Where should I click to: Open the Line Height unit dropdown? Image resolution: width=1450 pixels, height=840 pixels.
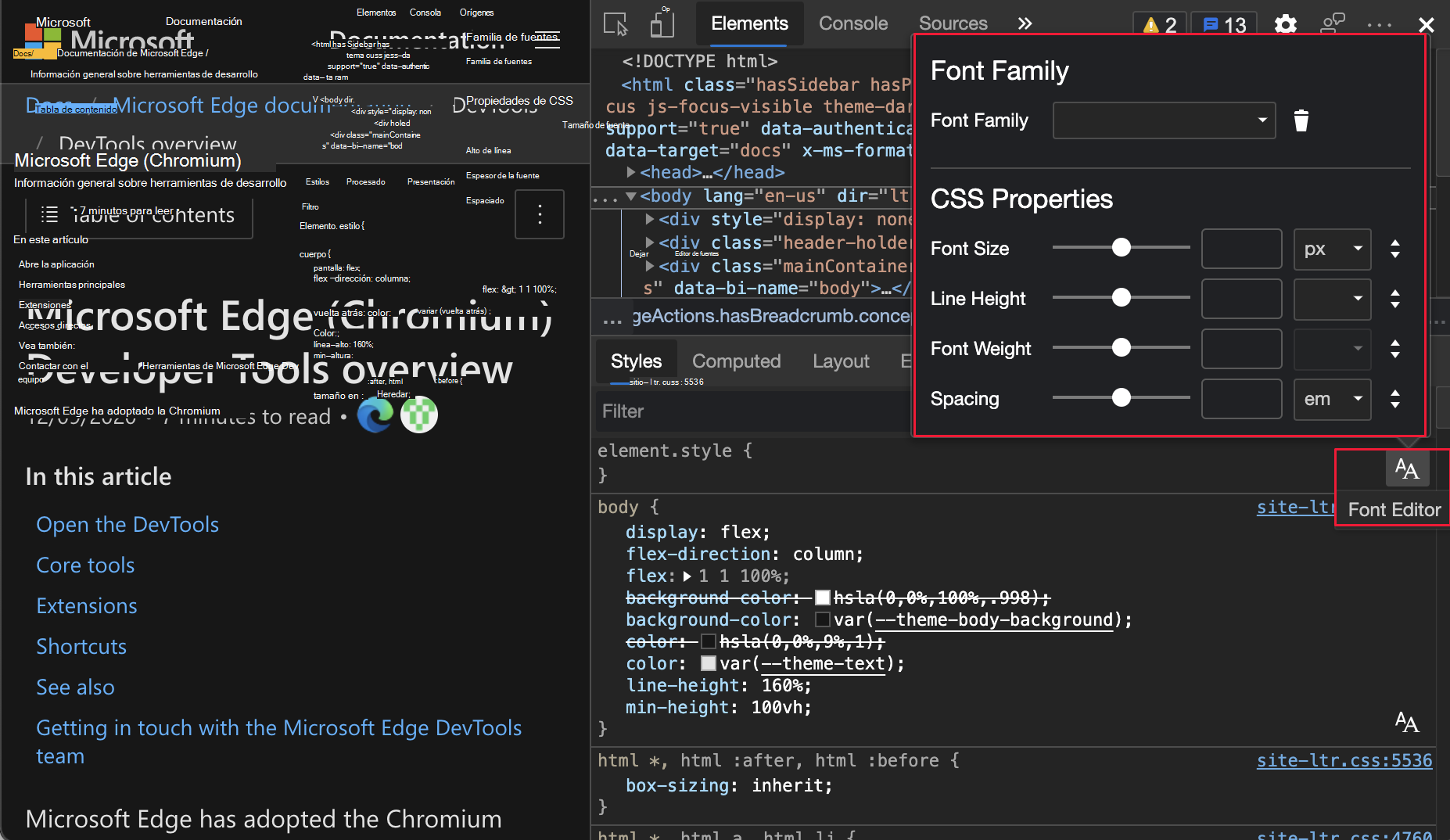click(1332, 299)
